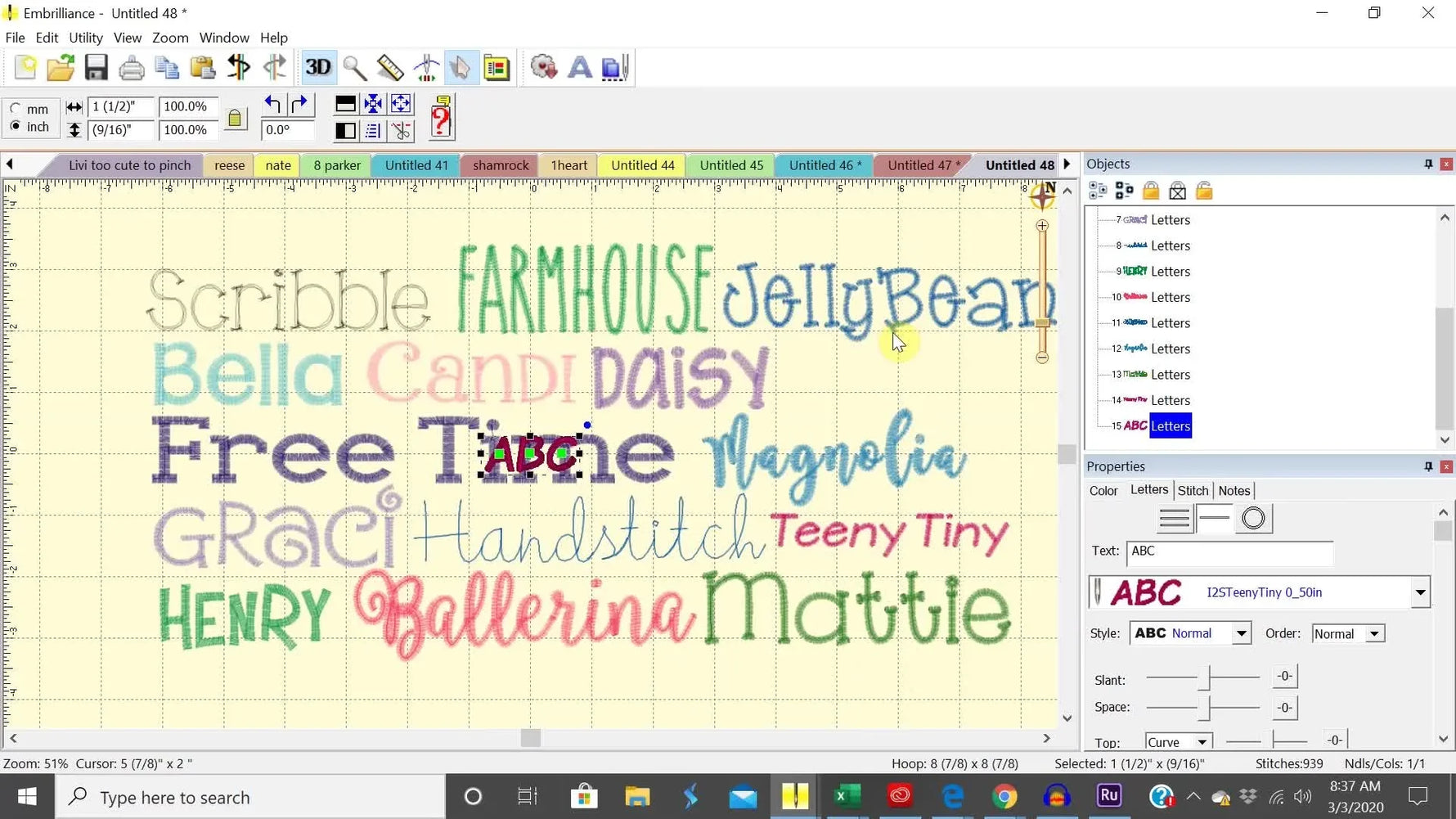Select the inch units radio button
Viewport: 1456px width, 819px height.
point(16,127)
